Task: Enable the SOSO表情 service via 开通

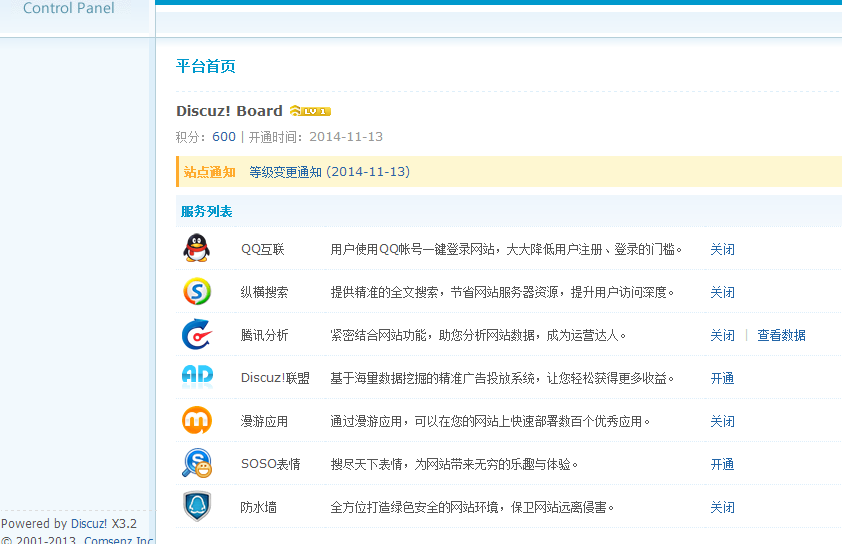Action: [722, 464]
